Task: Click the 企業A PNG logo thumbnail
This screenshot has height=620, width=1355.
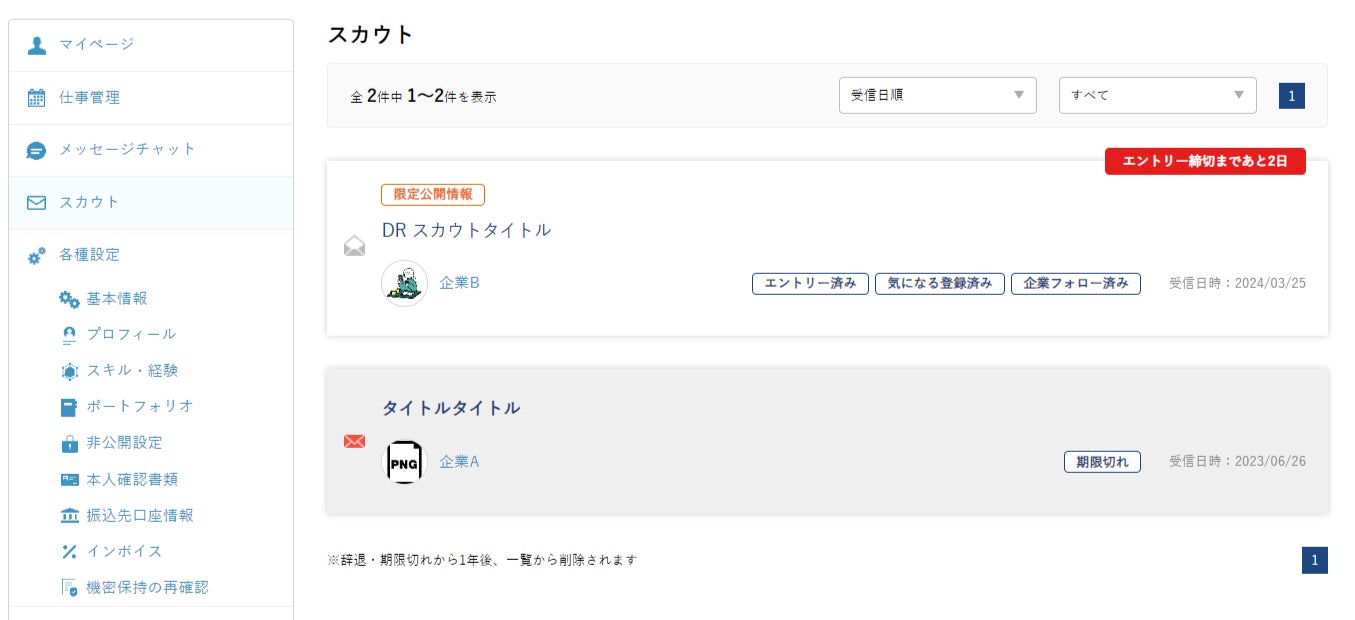Action: click(405, 462)
